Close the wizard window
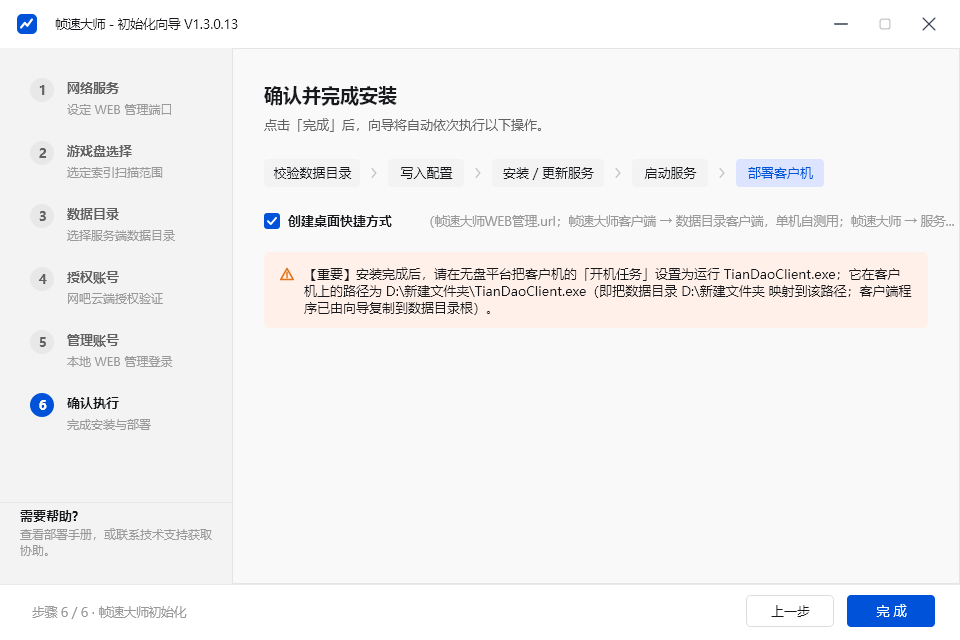 pos(929,24)
